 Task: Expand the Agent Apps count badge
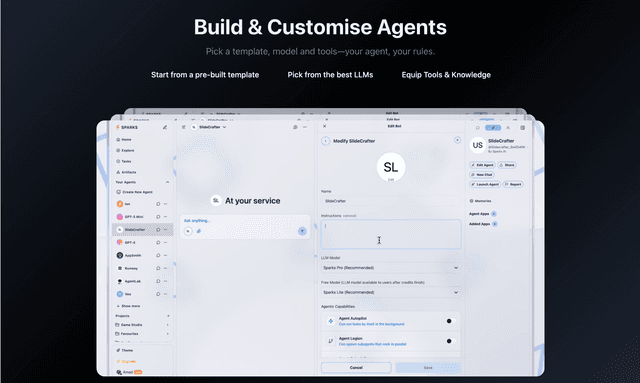[x=494, y=214]
